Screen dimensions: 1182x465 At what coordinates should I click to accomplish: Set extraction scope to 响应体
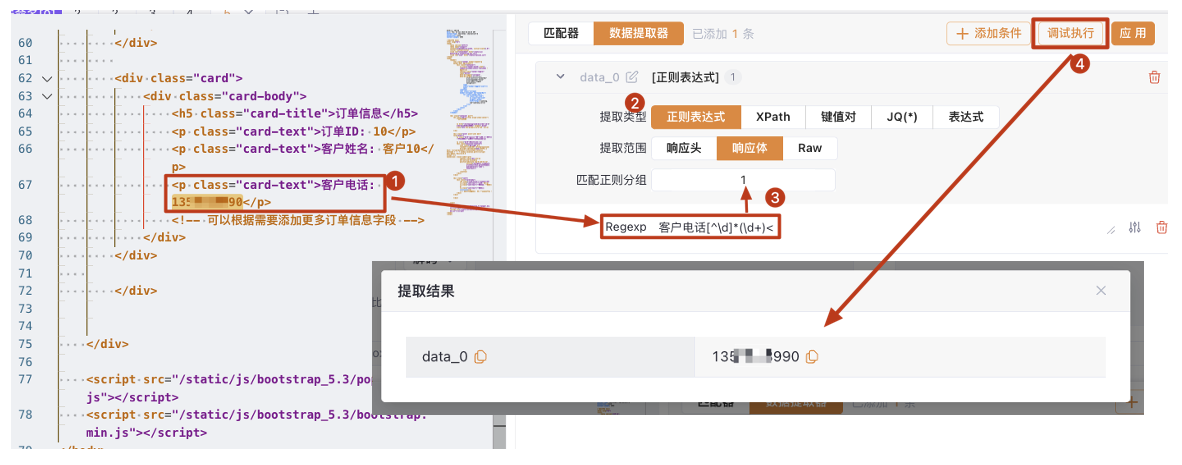750,148
